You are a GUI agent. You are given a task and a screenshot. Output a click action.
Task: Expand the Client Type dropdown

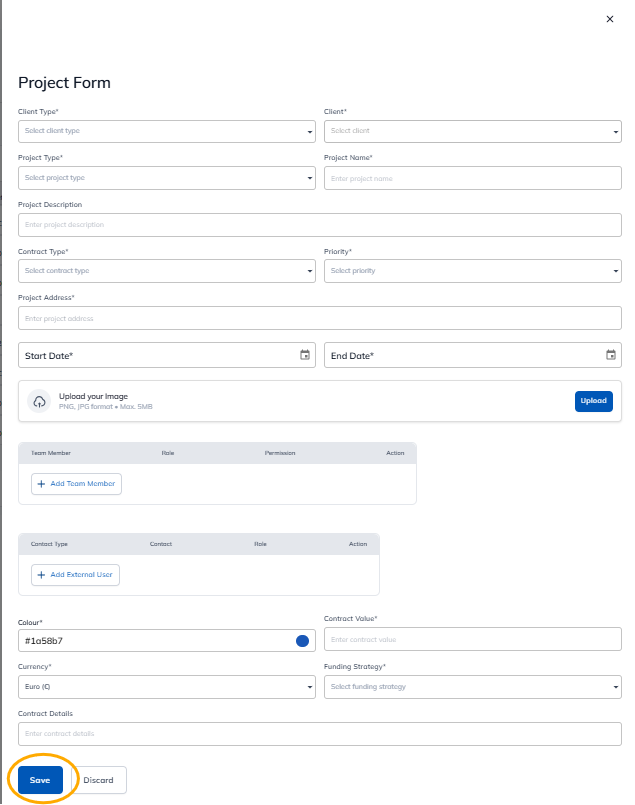pyautogui.click(x=166, y=131)
